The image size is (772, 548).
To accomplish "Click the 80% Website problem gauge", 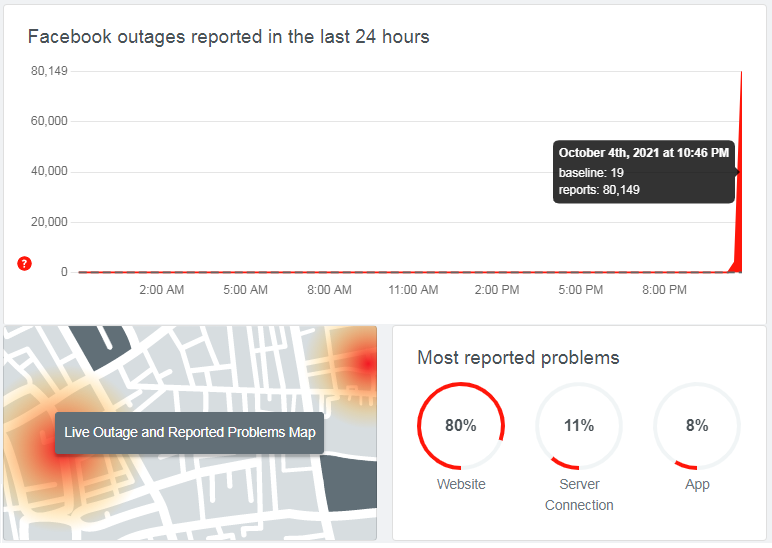I will tap(461, 426).
